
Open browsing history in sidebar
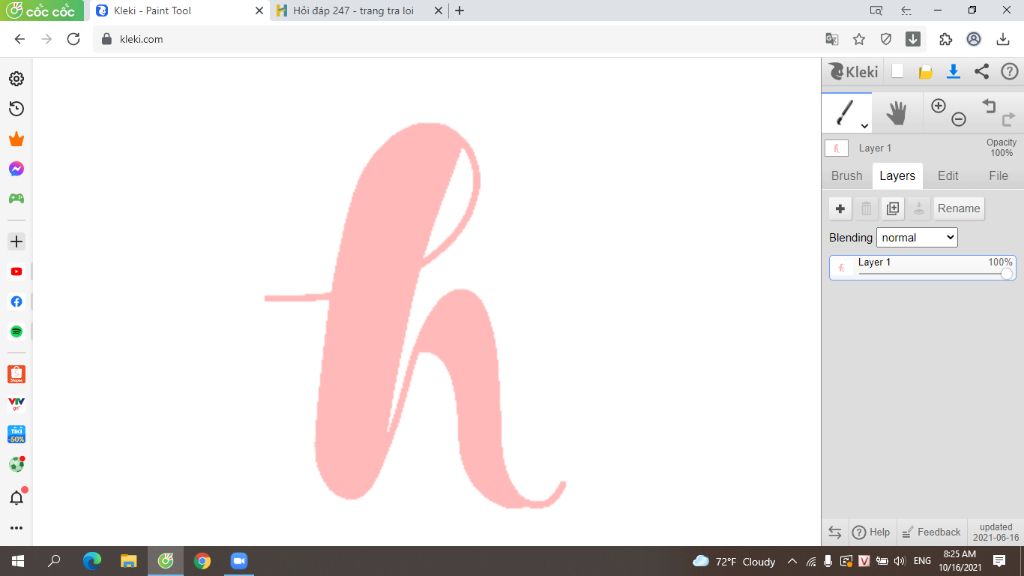(16, 108)
